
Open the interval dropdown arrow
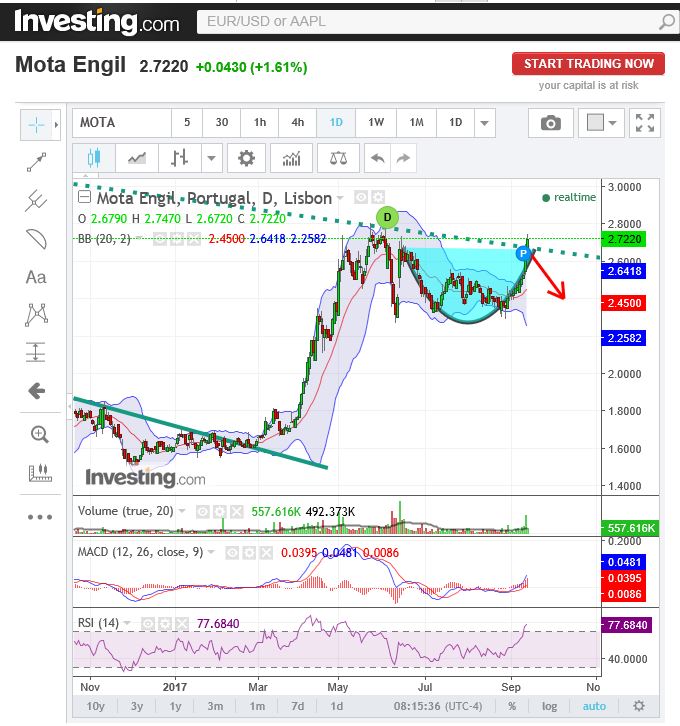[485, 123]
